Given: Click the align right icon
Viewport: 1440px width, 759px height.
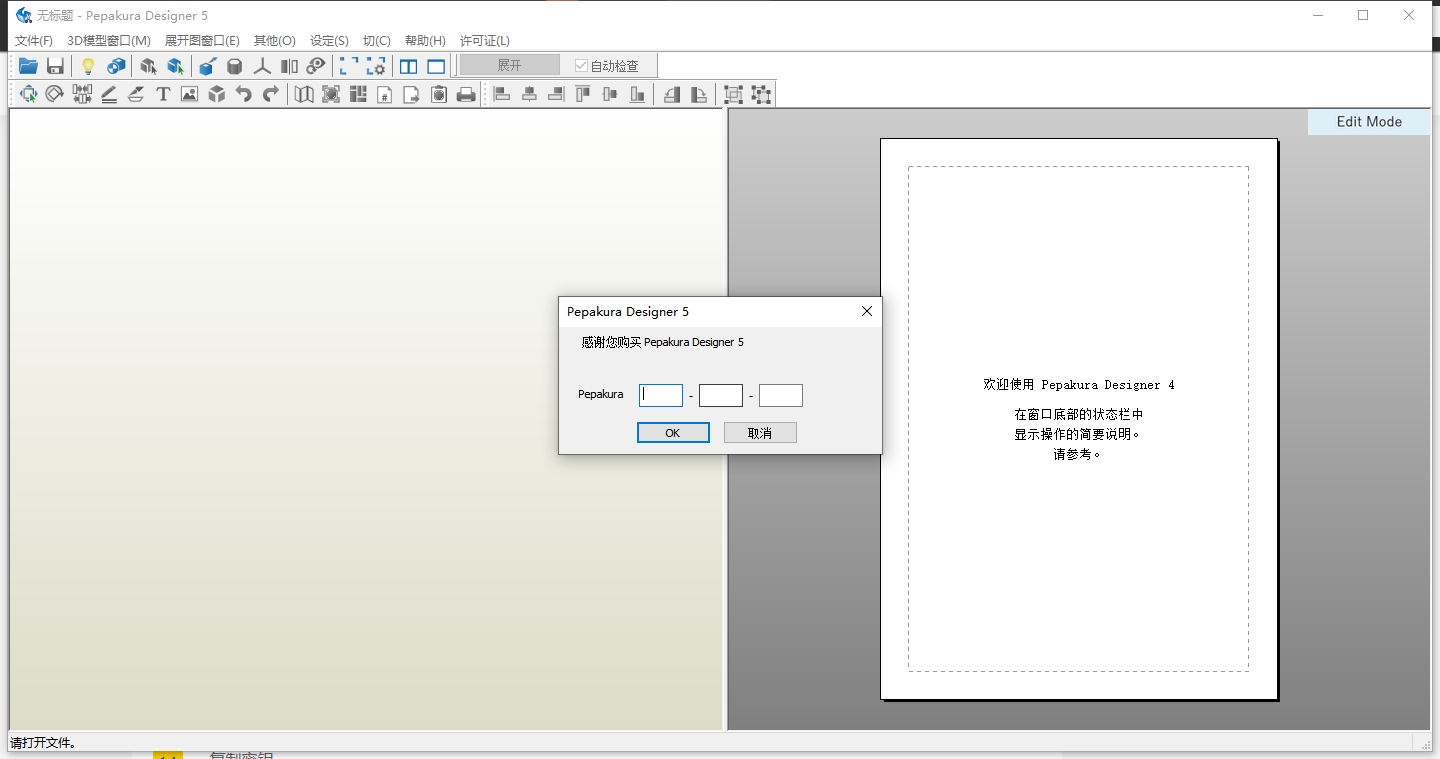Looking at the screenshot, I should coord(556,94).
